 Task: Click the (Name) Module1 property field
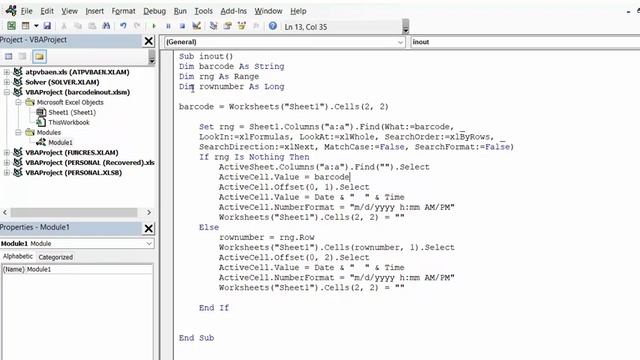[x=78, y=269]
